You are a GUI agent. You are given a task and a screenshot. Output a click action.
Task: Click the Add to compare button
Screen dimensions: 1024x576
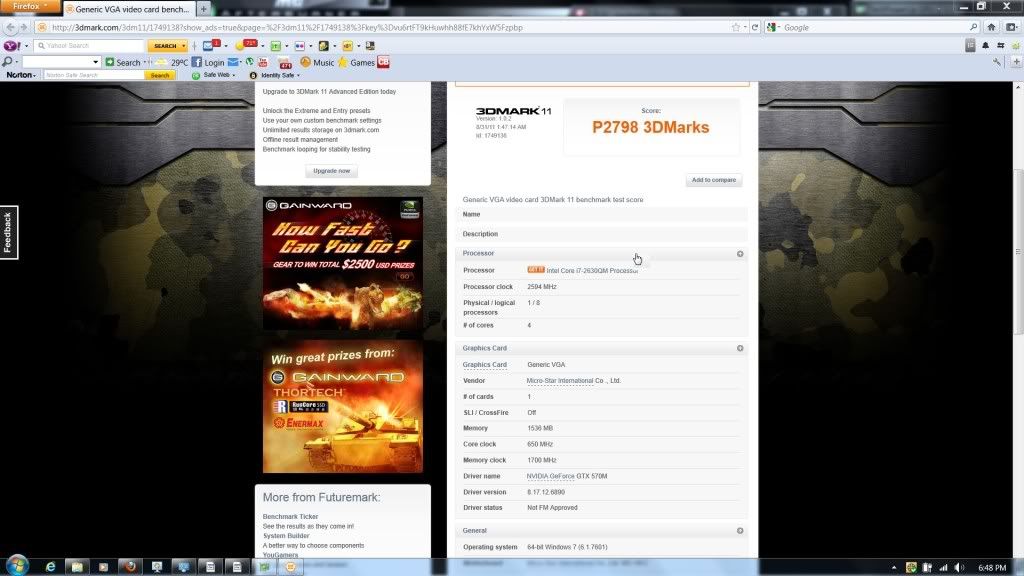[x=714, y=180]
